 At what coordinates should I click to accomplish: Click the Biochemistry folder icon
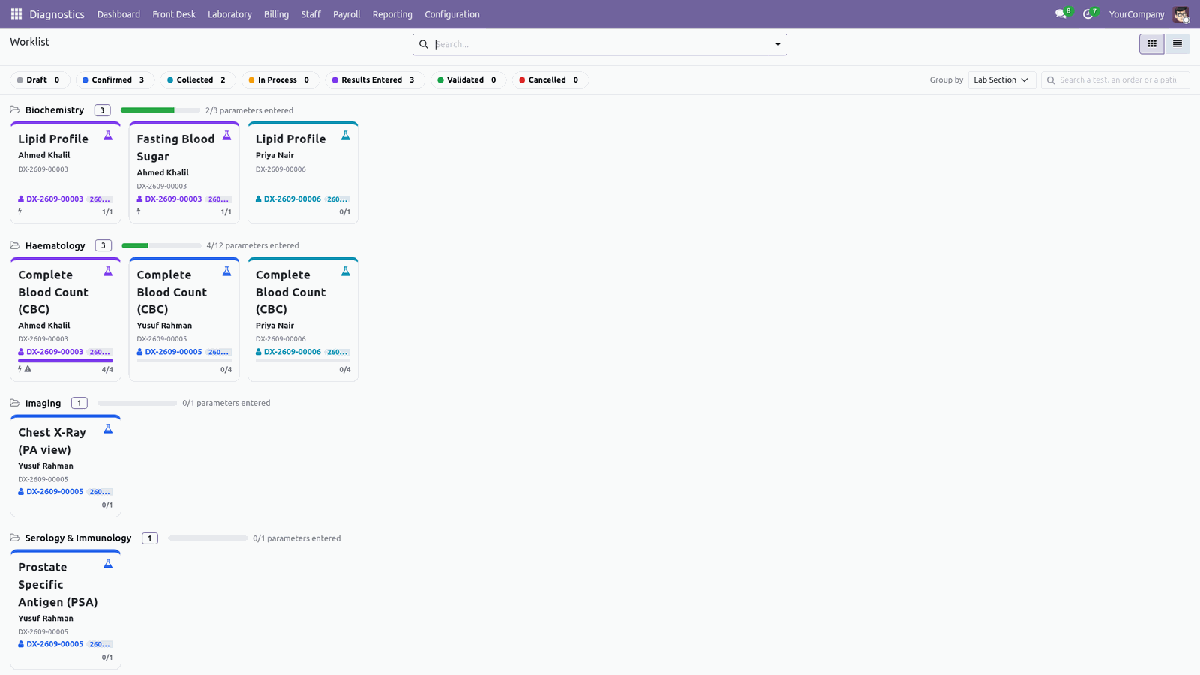coord(15,110)
